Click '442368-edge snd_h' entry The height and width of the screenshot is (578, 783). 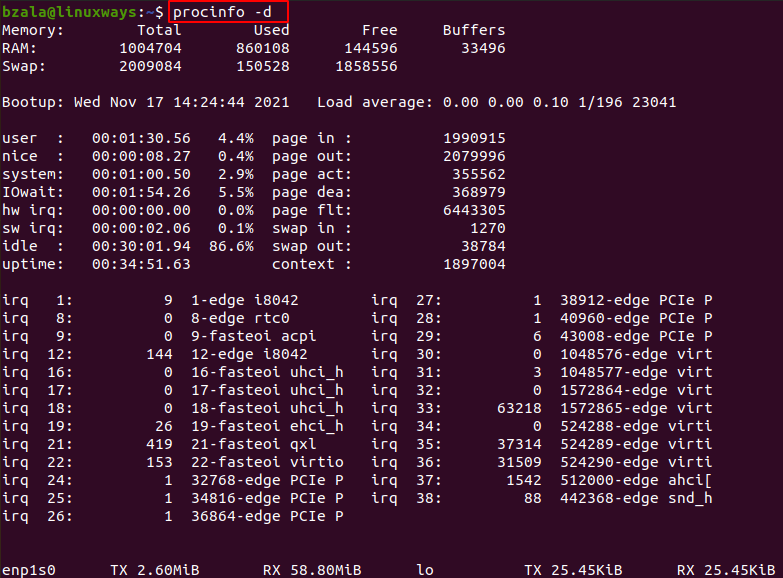click(636, 498)
